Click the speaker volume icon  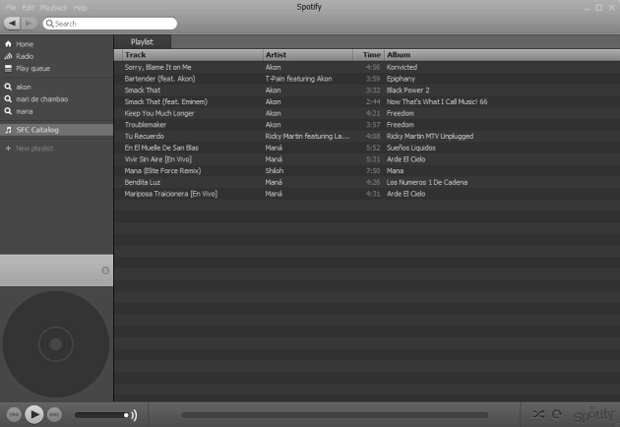click(134, 415)
